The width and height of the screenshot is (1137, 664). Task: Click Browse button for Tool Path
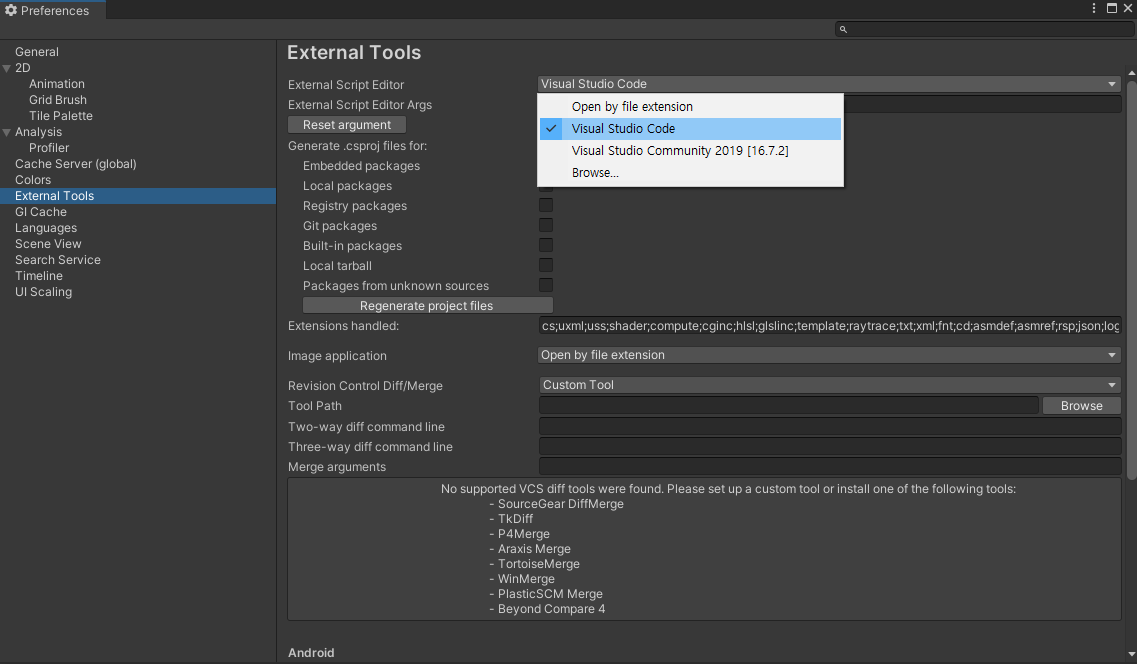point(1081,406)
